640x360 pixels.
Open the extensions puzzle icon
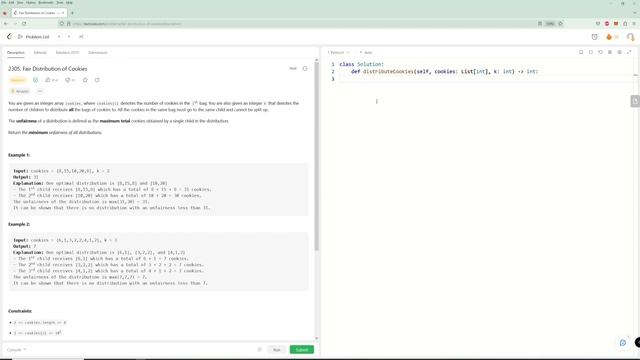pos(625,24)
